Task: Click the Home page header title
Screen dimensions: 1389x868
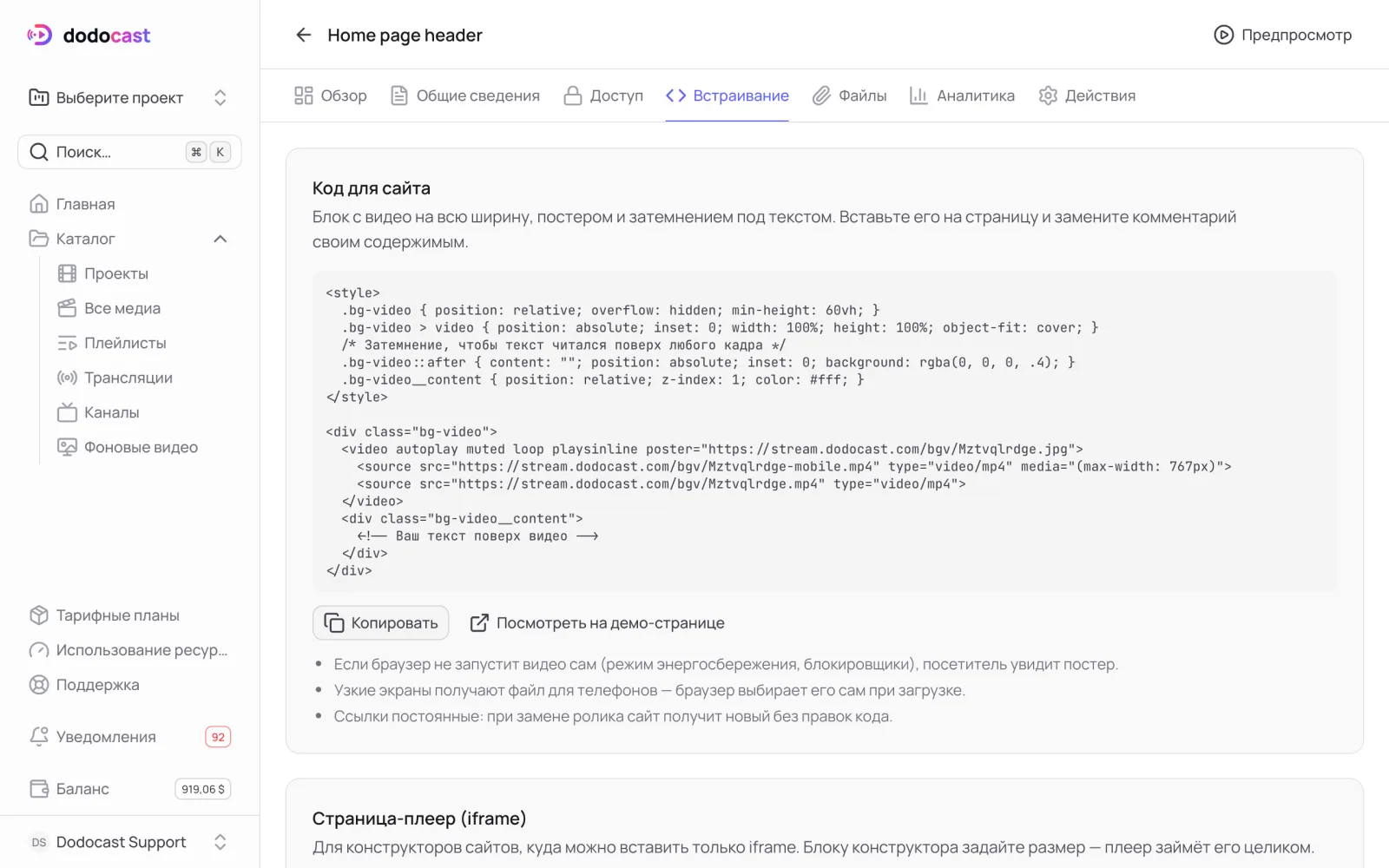Action: click(x=405, y=35)
